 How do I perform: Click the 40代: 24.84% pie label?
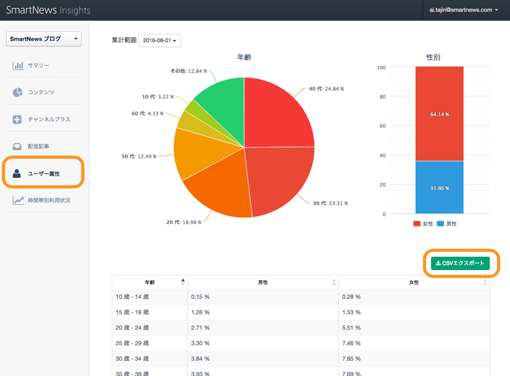326,89
